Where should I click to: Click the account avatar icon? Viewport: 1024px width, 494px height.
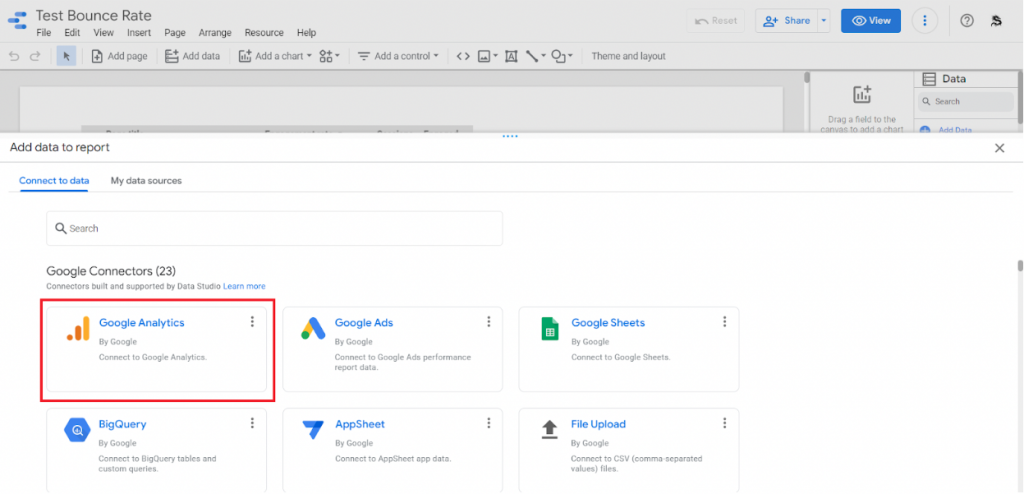(997, 21)
